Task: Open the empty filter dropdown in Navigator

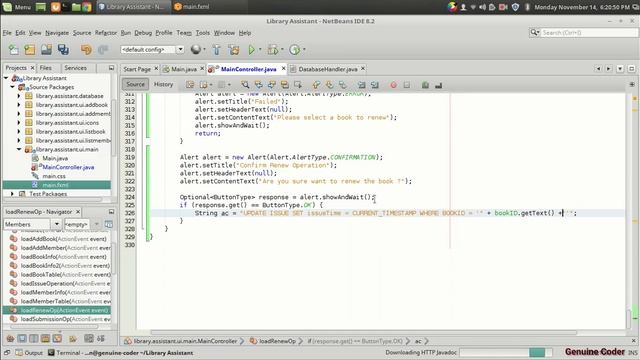Action: click(96, 224)
